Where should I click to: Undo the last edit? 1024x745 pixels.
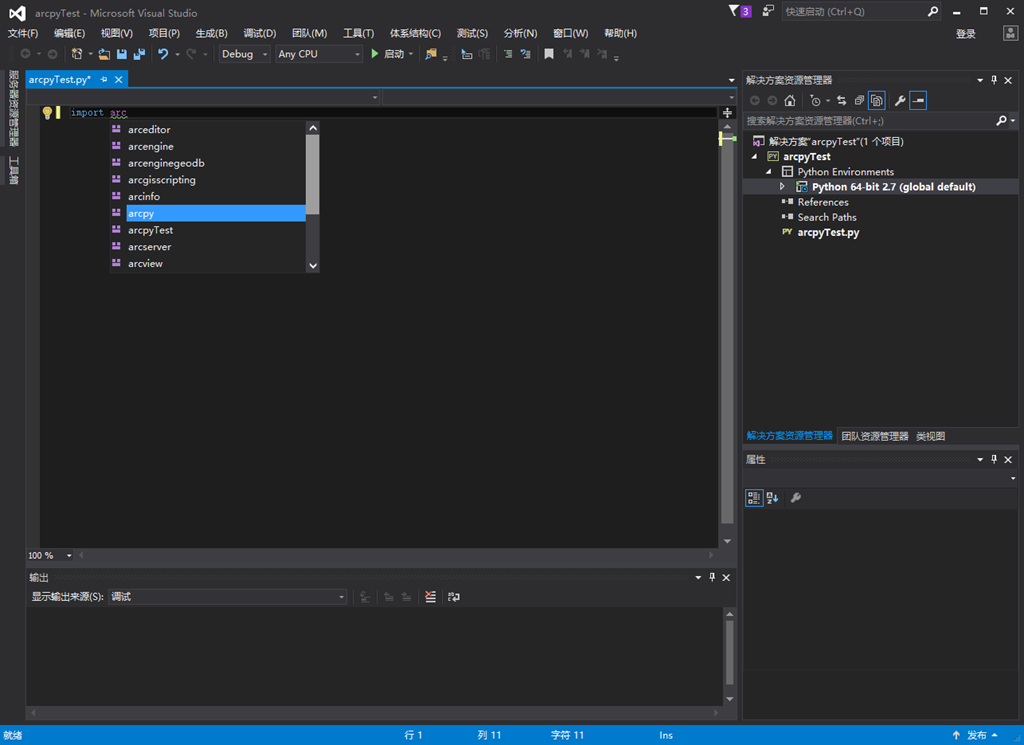click(163, 54)
